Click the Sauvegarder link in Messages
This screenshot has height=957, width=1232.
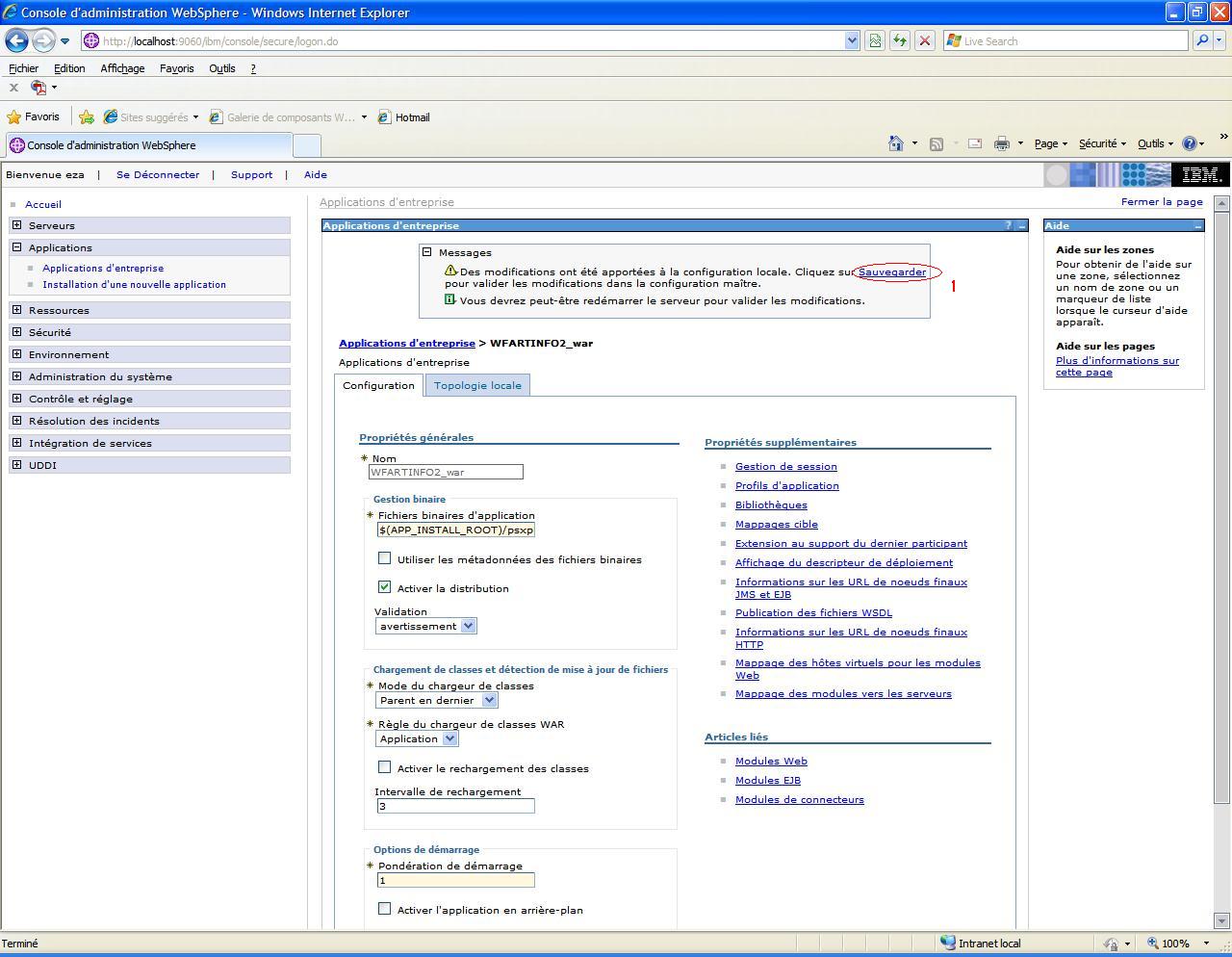891,272
